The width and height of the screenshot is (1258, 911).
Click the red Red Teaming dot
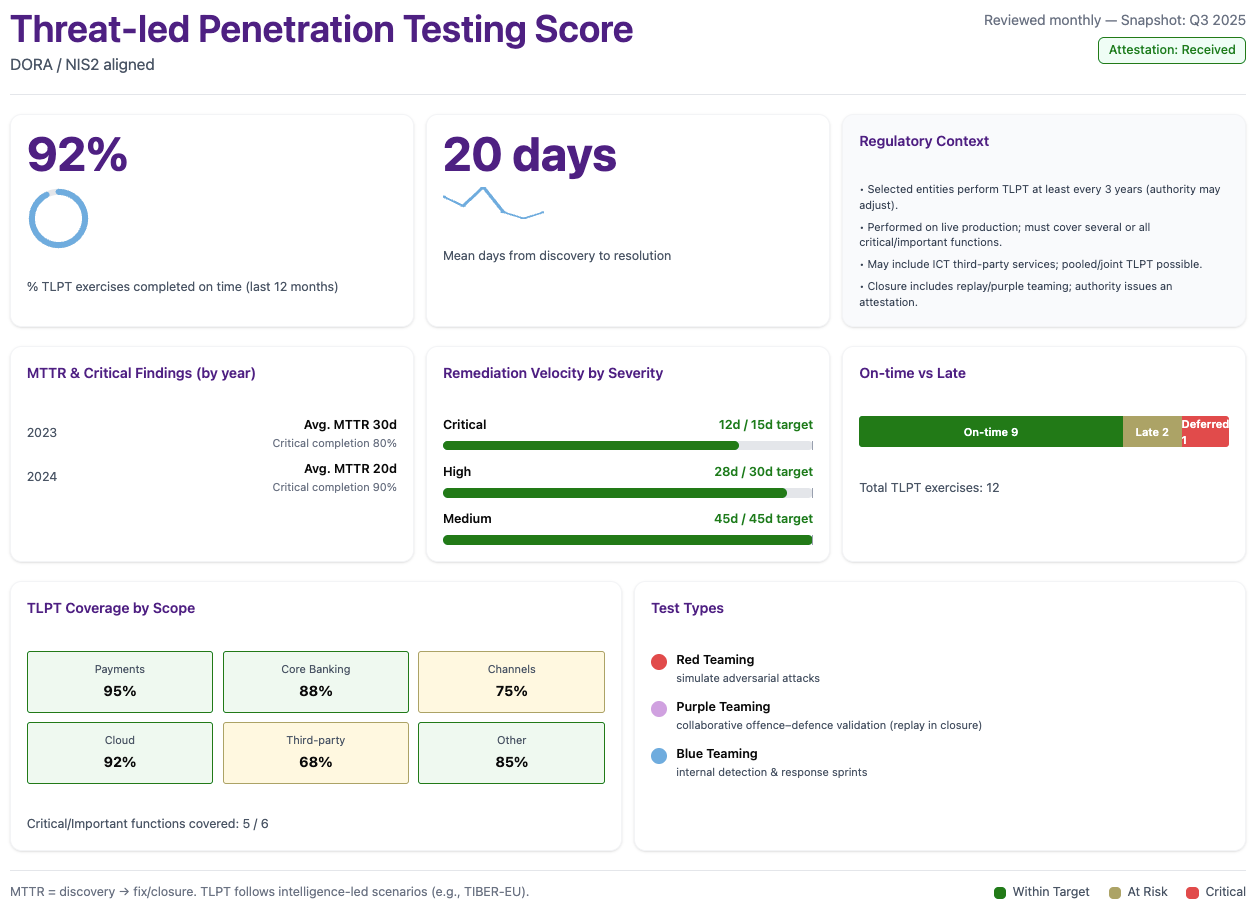(x=659, y=662)
